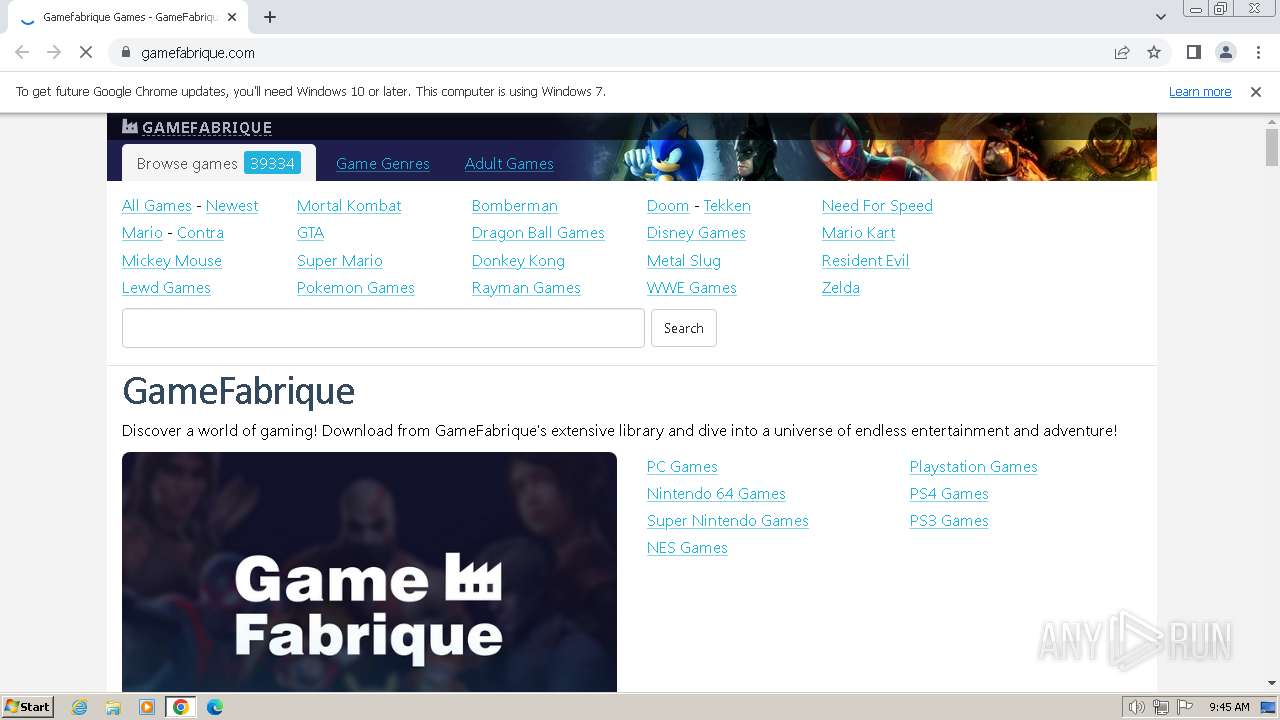
Task: Click the GameFabrique factory logo icon
Action: [130, 126]
